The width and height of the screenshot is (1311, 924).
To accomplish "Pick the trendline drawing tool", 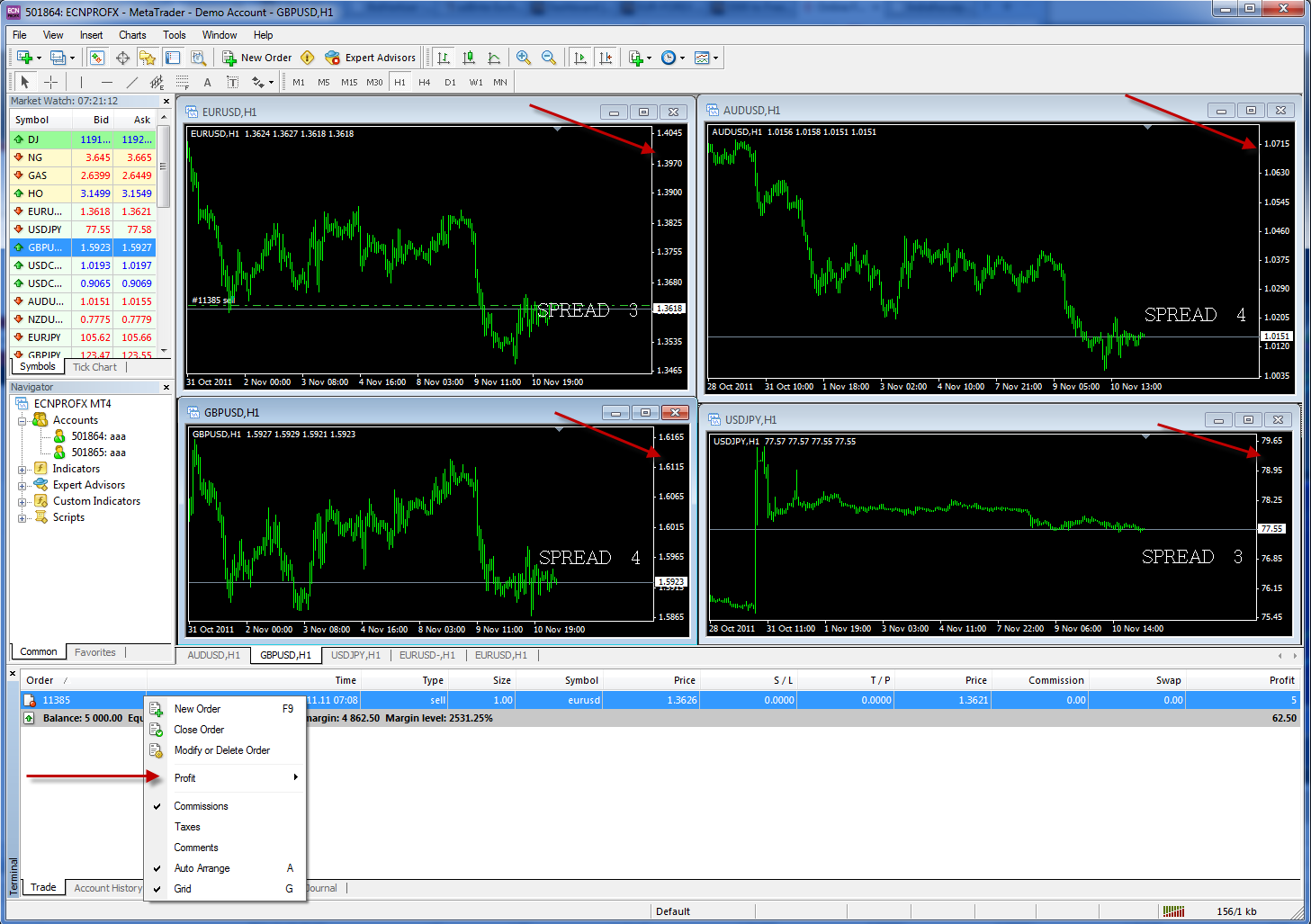I will point(132,82).
